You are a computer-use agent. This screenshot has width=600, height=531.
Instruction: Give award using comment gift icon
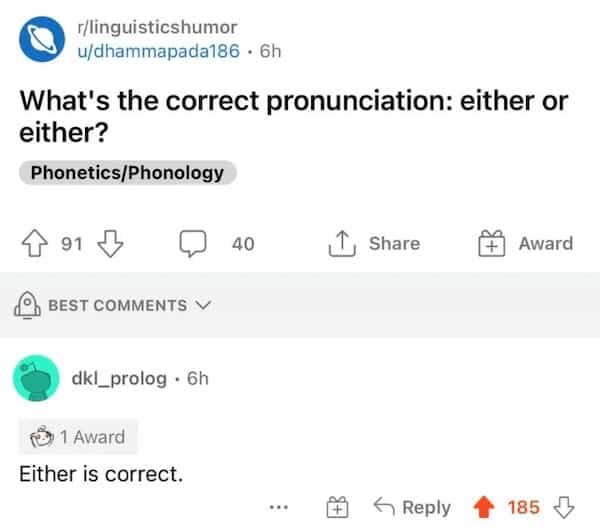(x=339, y=507)
